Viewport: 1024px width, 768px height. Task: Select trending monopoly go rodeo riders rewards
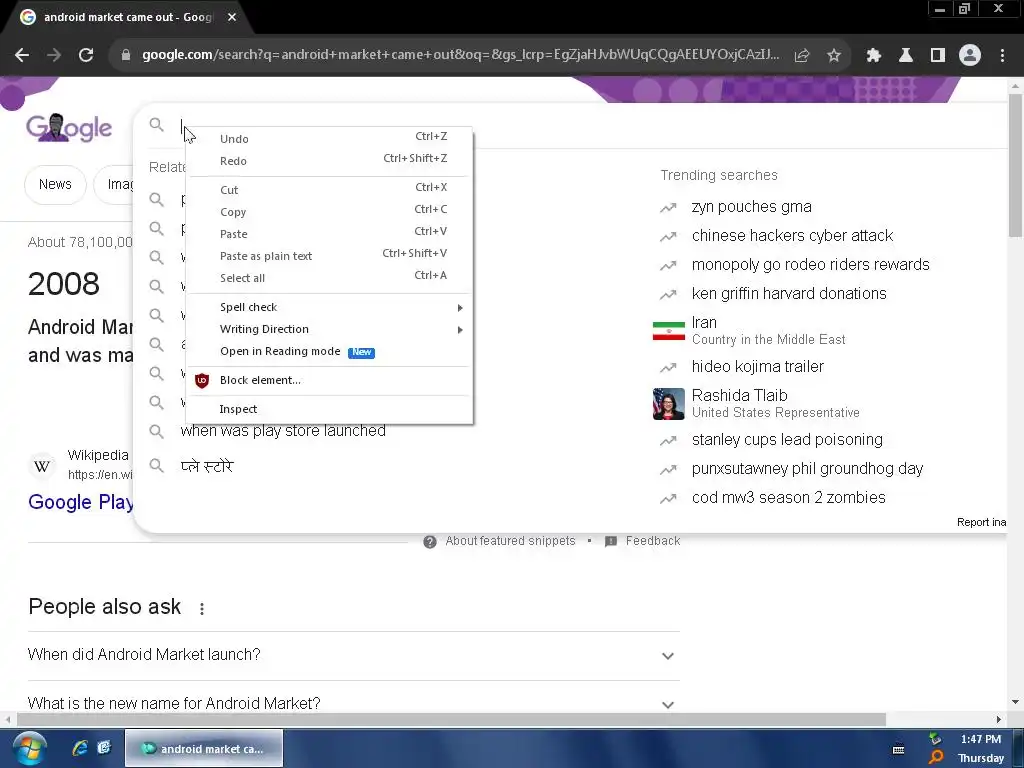pyautogui.click(x=810, y=264)
